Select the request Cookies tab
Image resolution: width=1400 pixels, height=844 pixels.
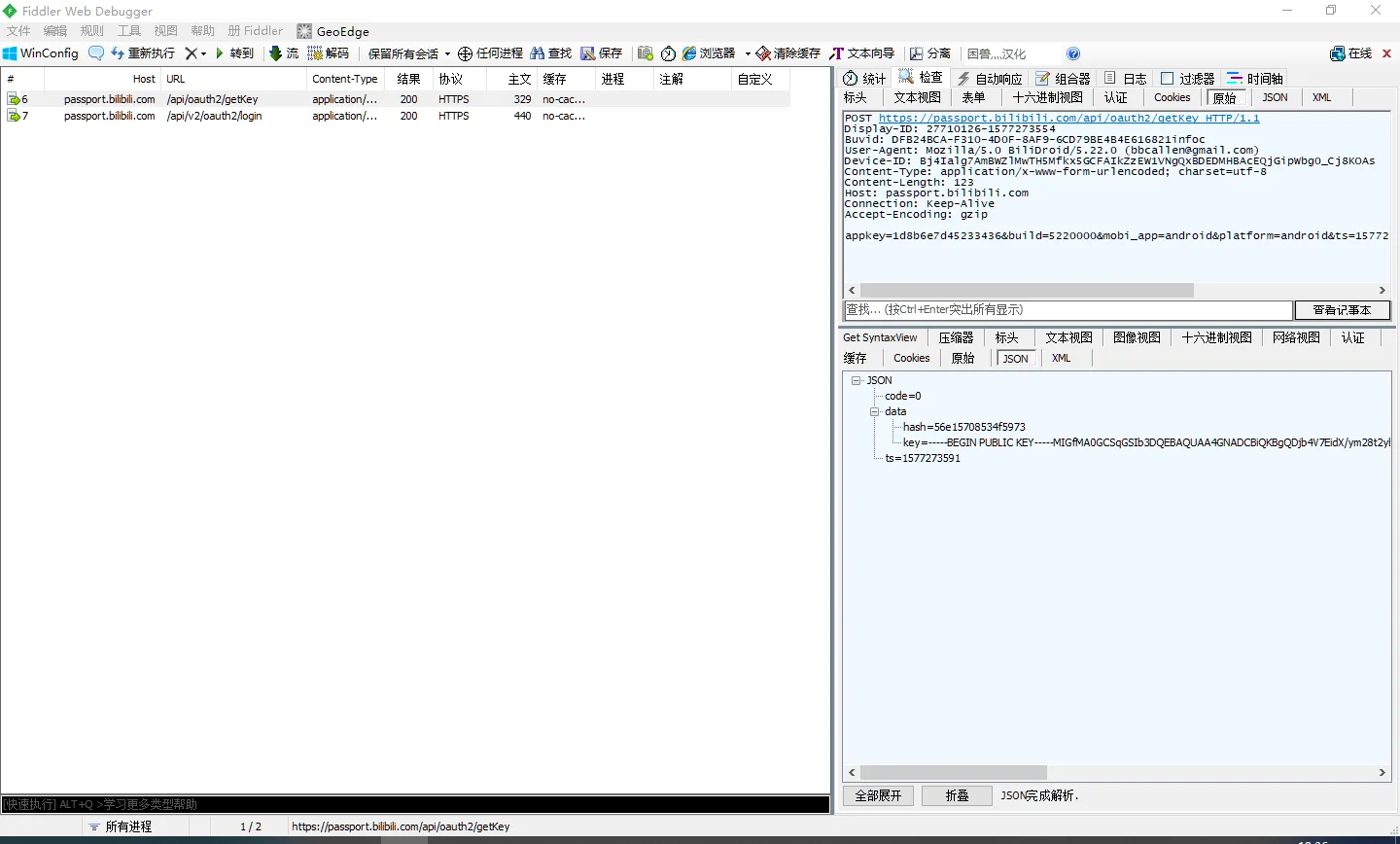(1172, 97)
